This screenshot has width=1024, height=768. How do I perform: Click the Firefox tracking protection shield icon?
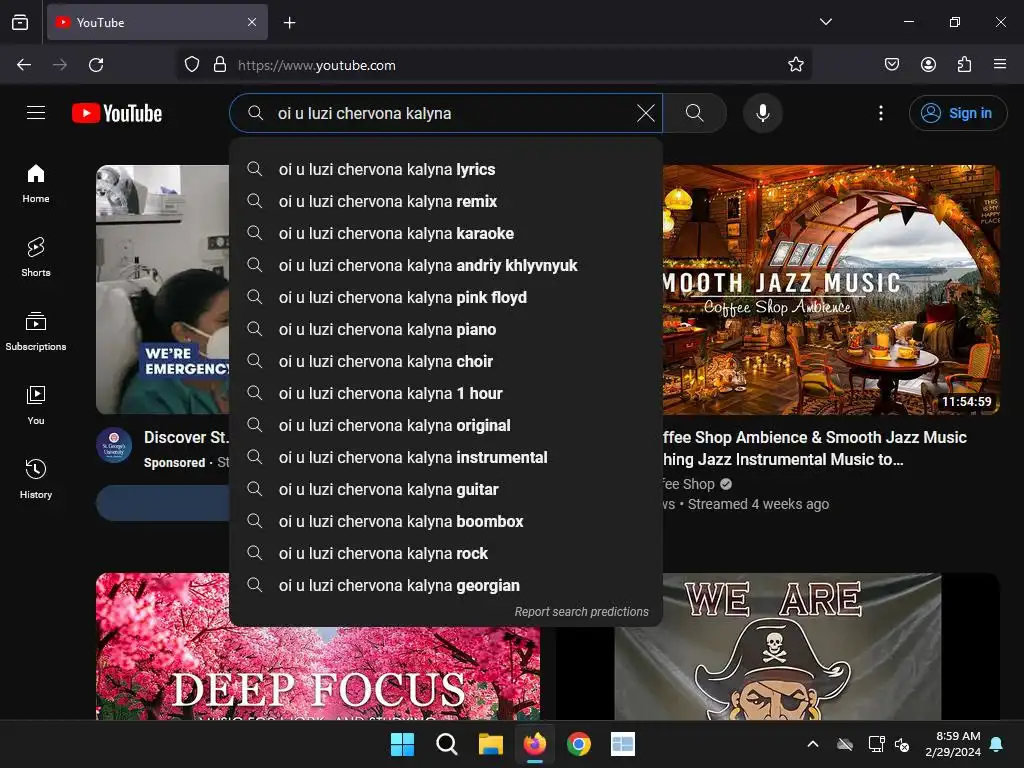pyautogui.click(x=191, y=65)
